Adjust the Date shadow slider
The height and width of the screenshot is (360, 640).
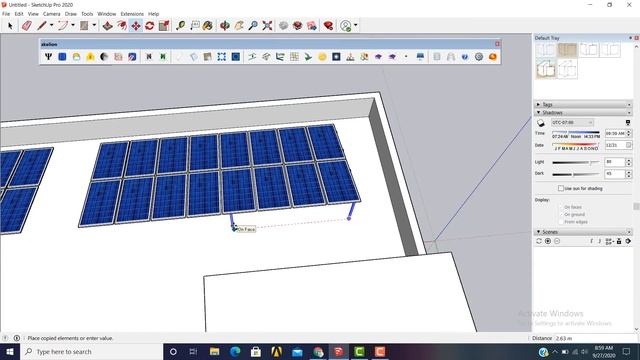tap(576, 144)
